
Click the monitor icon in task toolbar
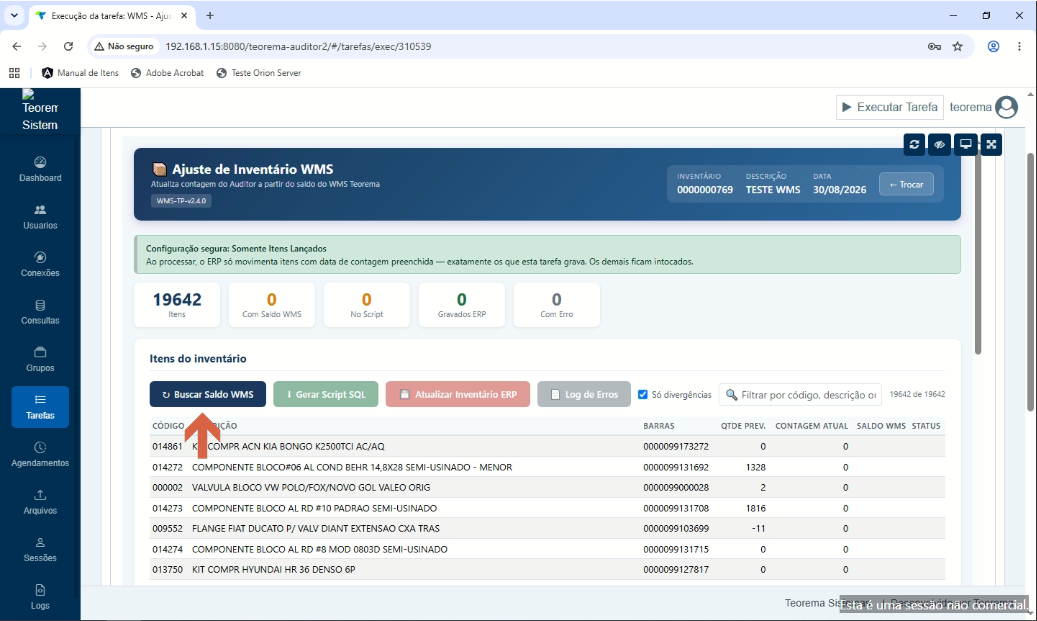(x=966, y=144)
